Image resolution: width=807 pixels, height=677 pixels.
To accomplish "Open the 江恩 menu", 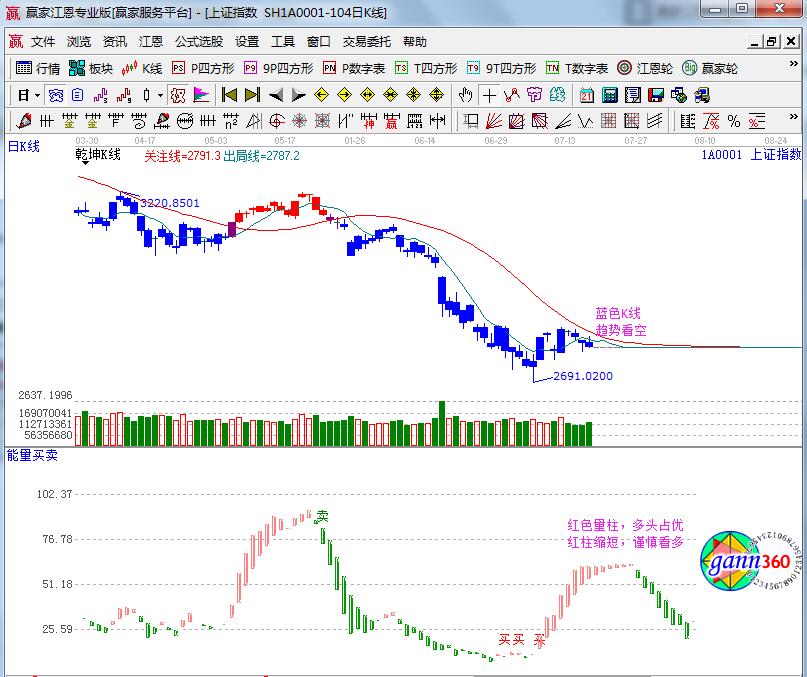I will coord(150,42).
